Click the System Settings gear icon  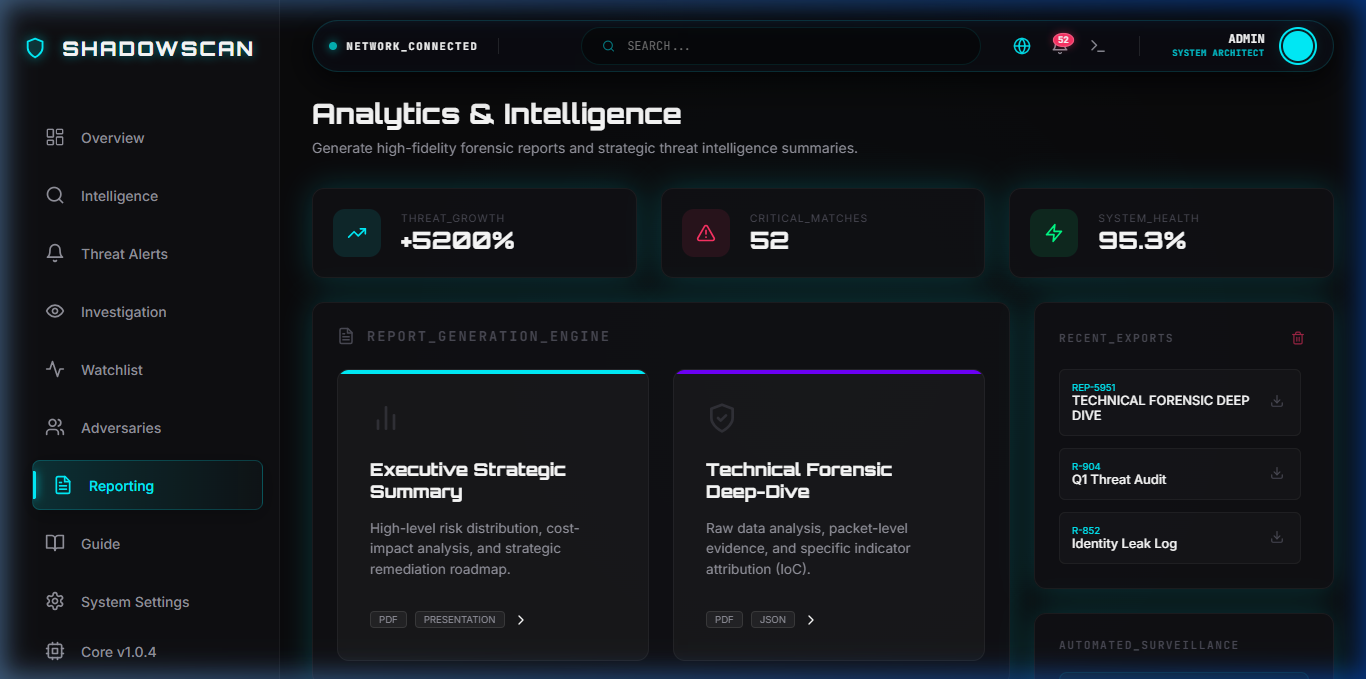(x=55, y=602)
